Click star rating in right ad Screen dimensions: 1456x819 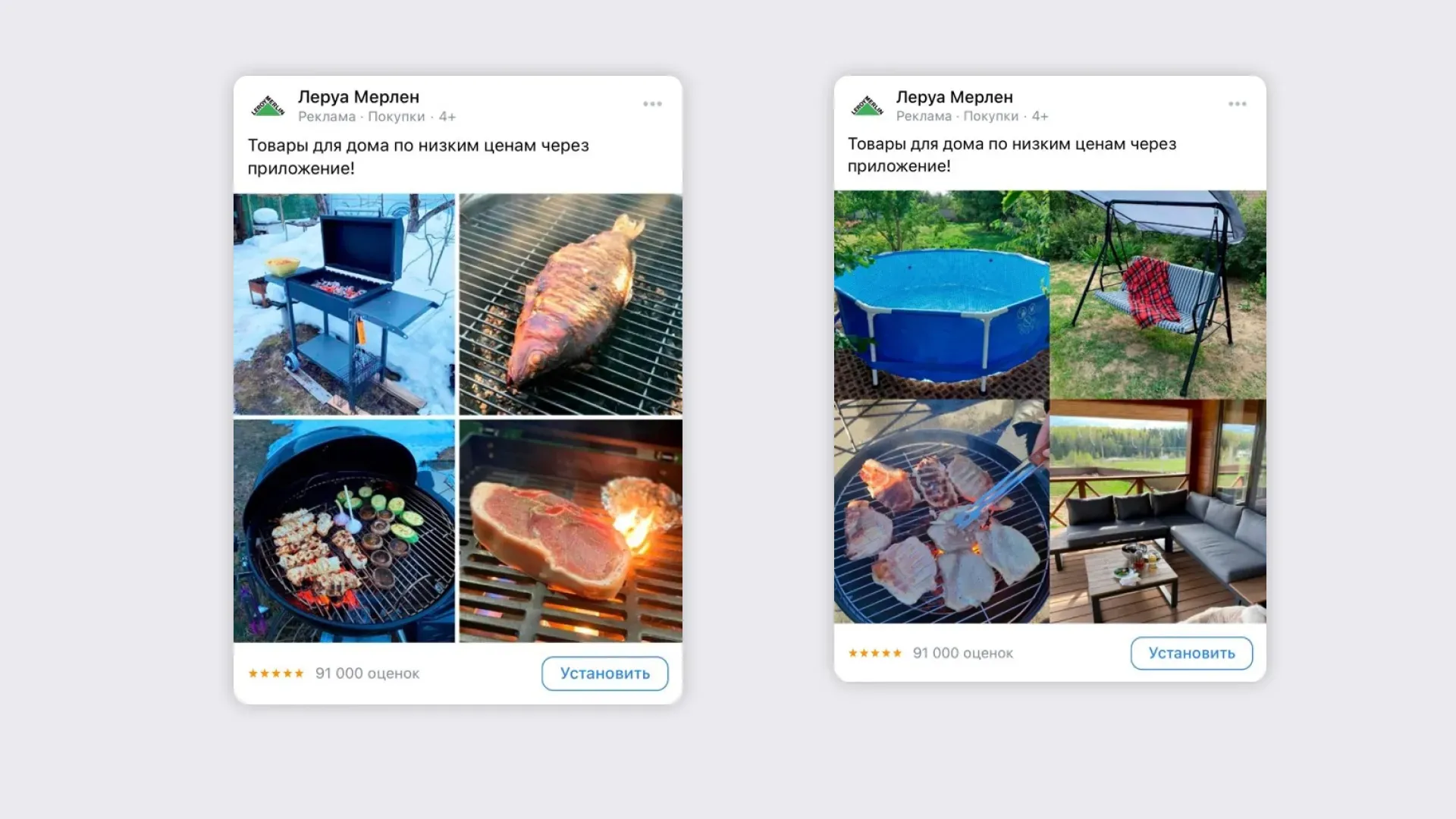click(875, 653)
